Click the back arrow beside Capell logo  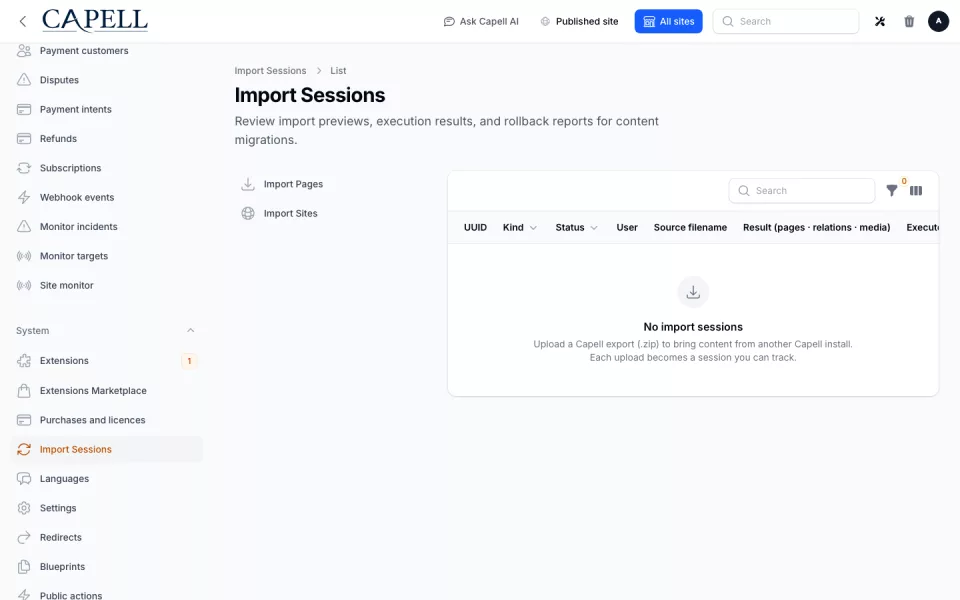23,21
